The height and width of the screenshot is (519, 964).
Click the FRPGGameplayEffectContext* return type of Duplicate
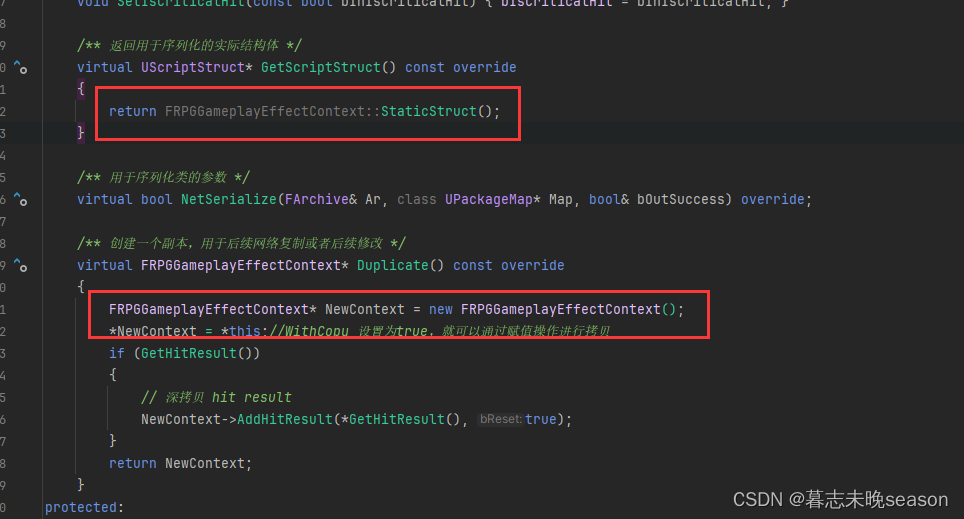pos(245,266)
